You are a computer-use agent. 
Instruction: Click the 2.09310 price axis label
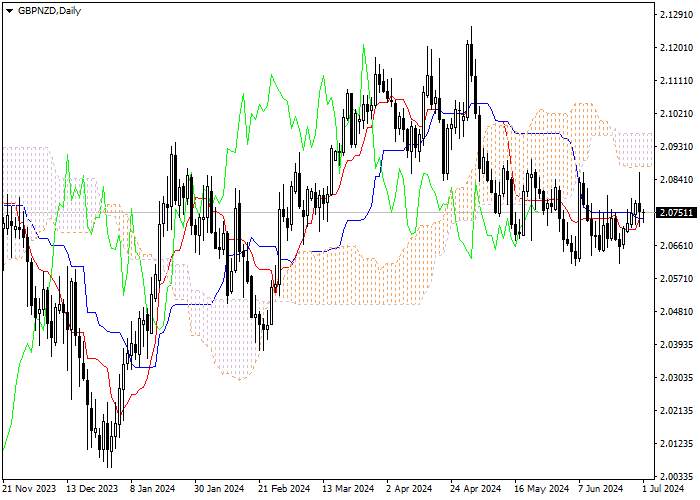tap(676, 147)
